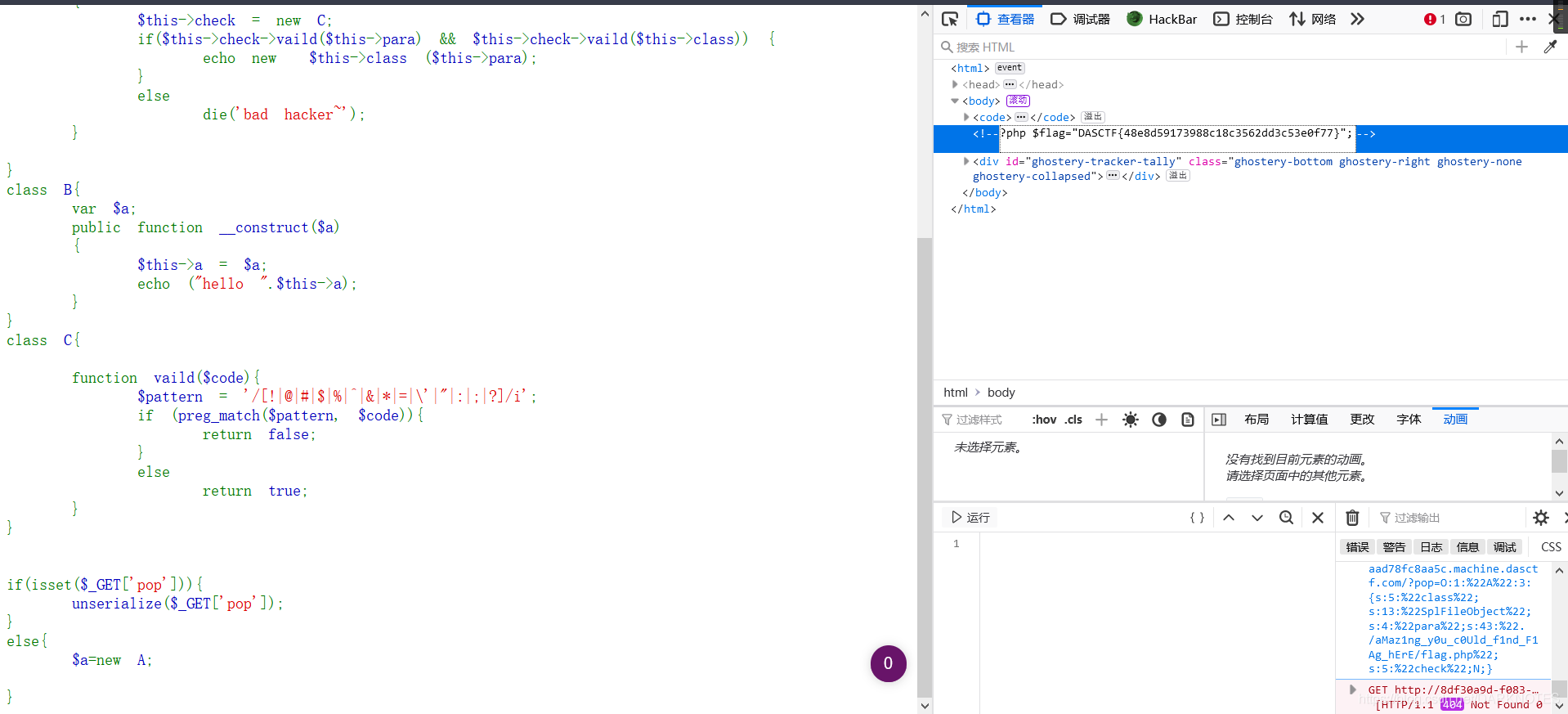Click the 溢出 badge beside the code element
1568x714 pixels.
click(x=1093, y=117)
